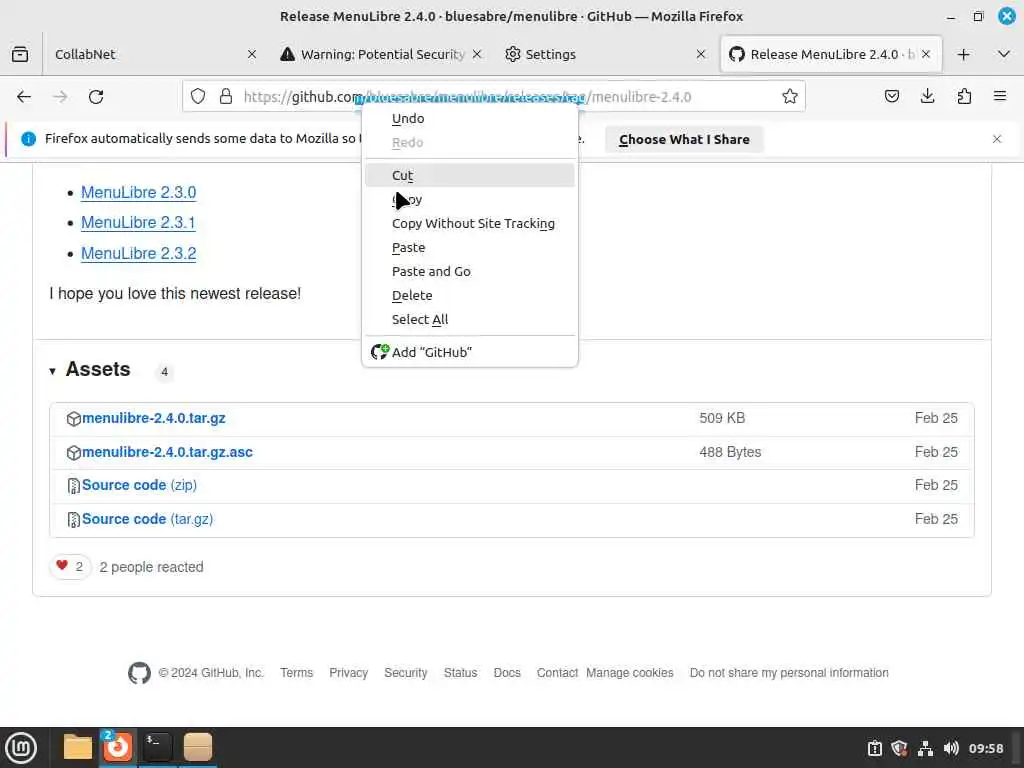Click the 509 KB file size text
Image resolution: width=1024 pixels, height=768 pixels.
[722, 418]
